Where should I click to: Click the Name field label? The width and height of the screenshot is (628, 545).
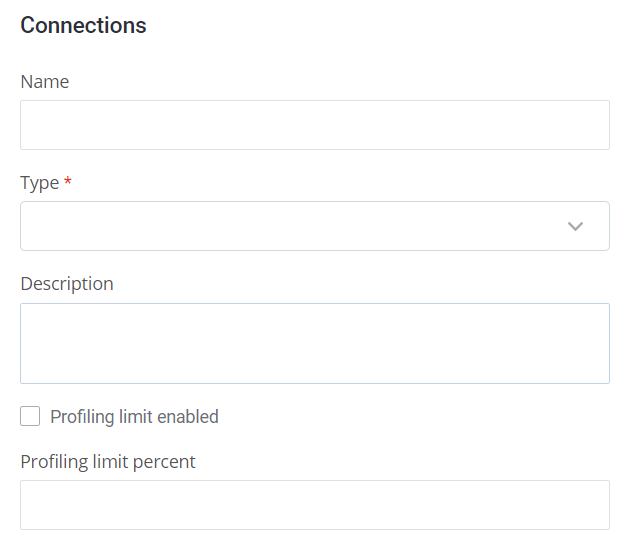45,82
